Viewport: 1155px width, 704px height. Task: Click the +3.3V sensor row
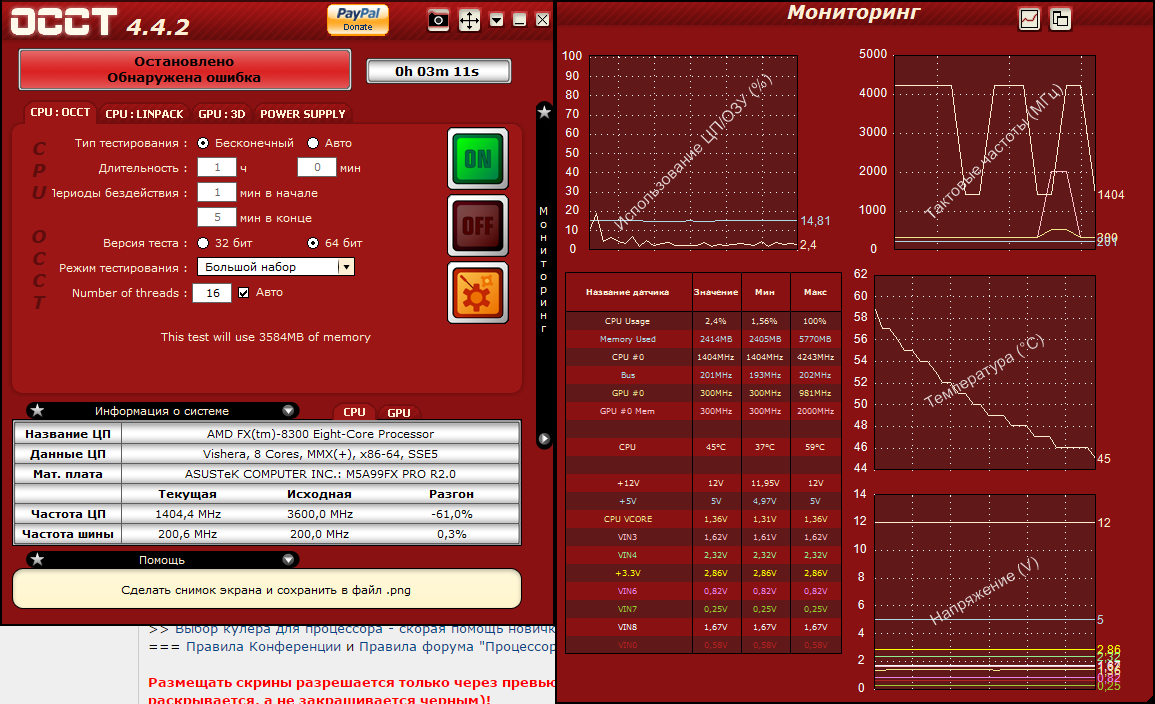pos(703,573)
